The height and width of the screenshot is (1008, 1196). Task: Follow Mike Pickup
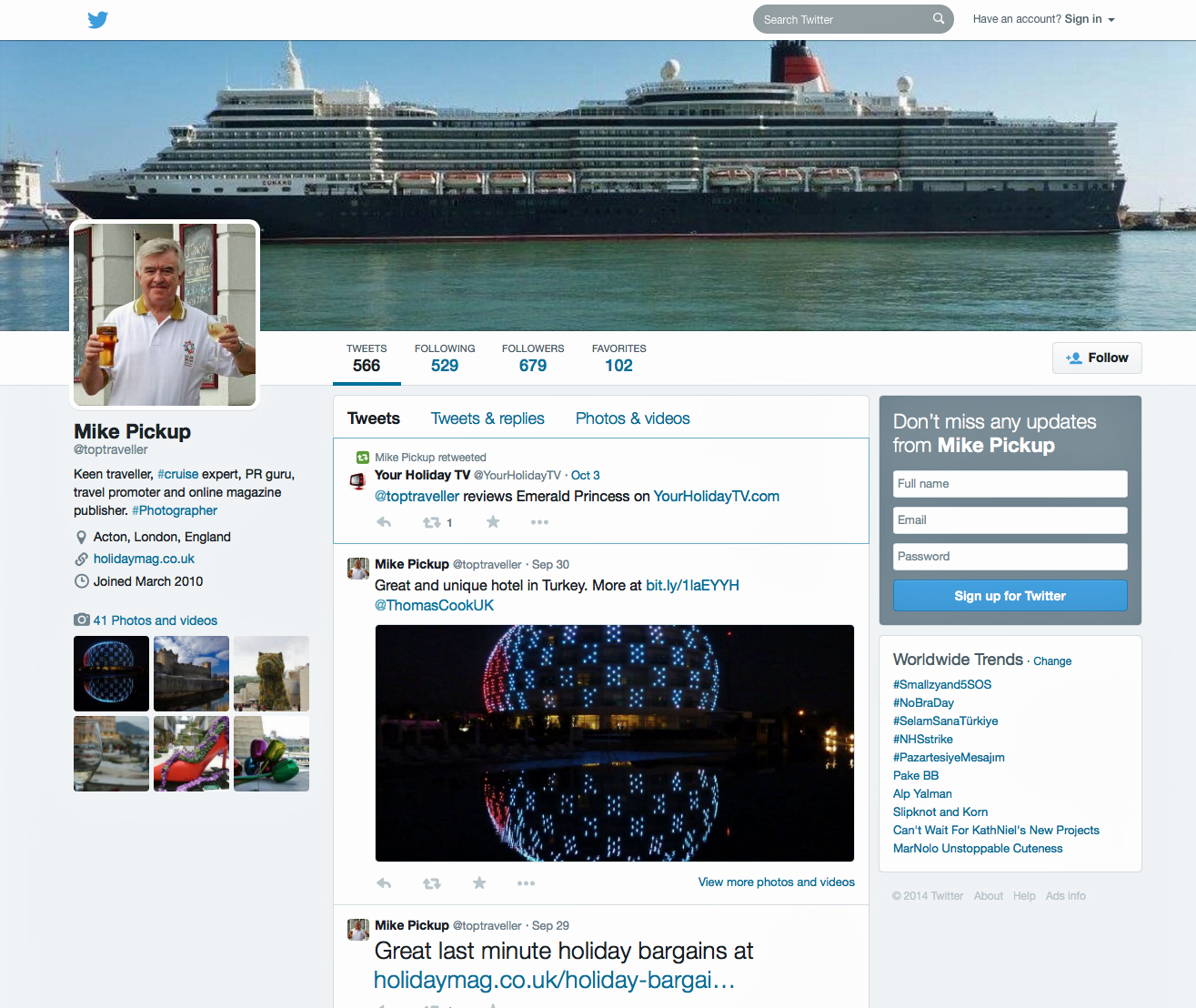1097,358
